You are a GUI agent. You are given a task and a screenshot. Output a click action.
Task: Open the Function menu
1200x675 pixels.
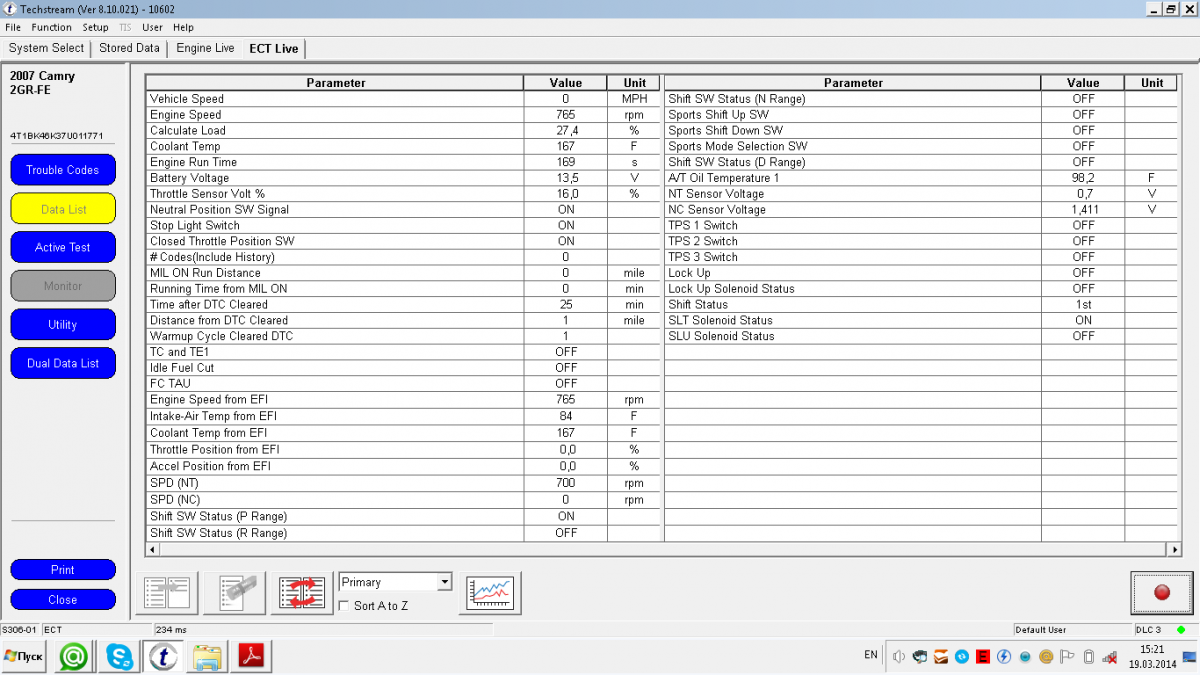[x=51, y=27]
